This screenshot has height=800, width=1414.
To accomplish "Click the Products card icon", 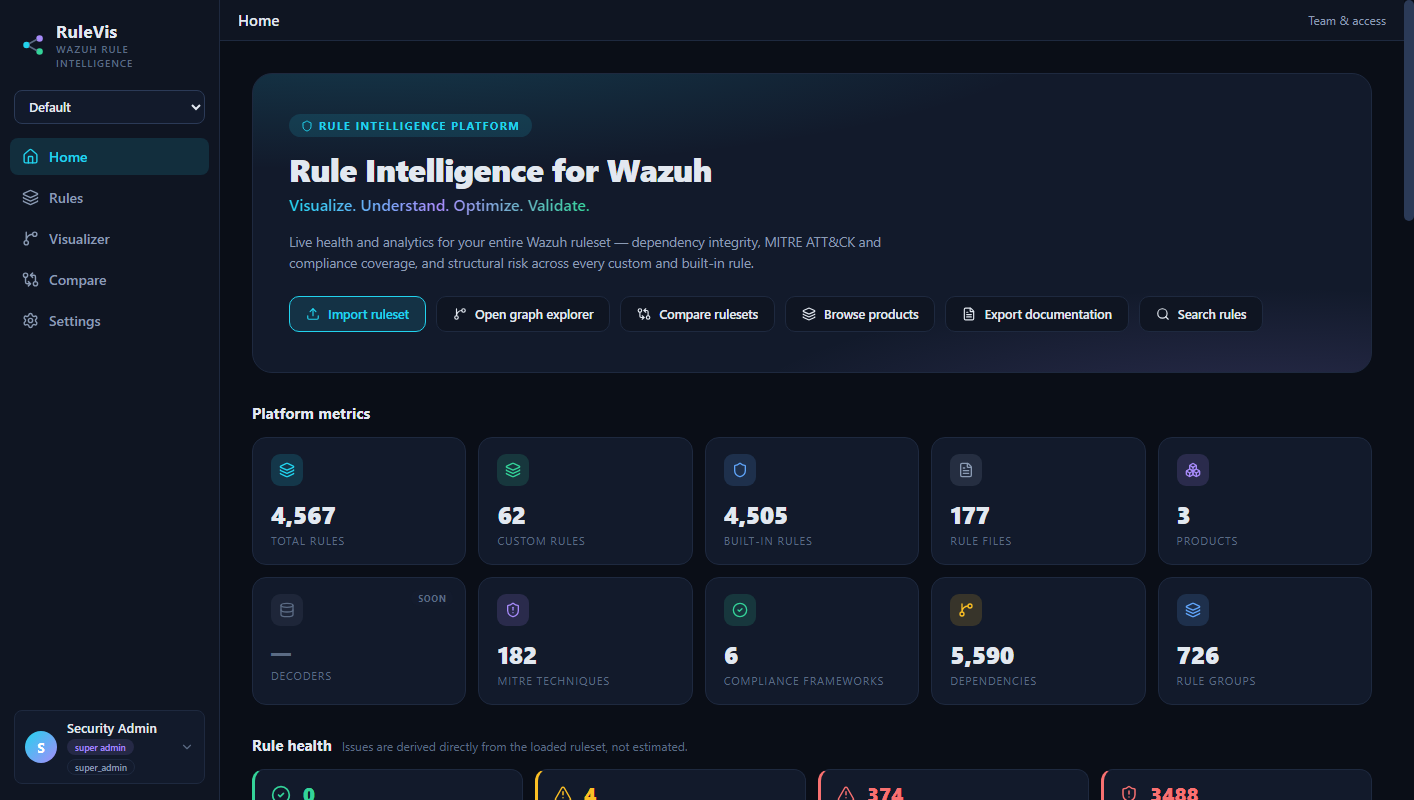I will [x=1193, y=470].
